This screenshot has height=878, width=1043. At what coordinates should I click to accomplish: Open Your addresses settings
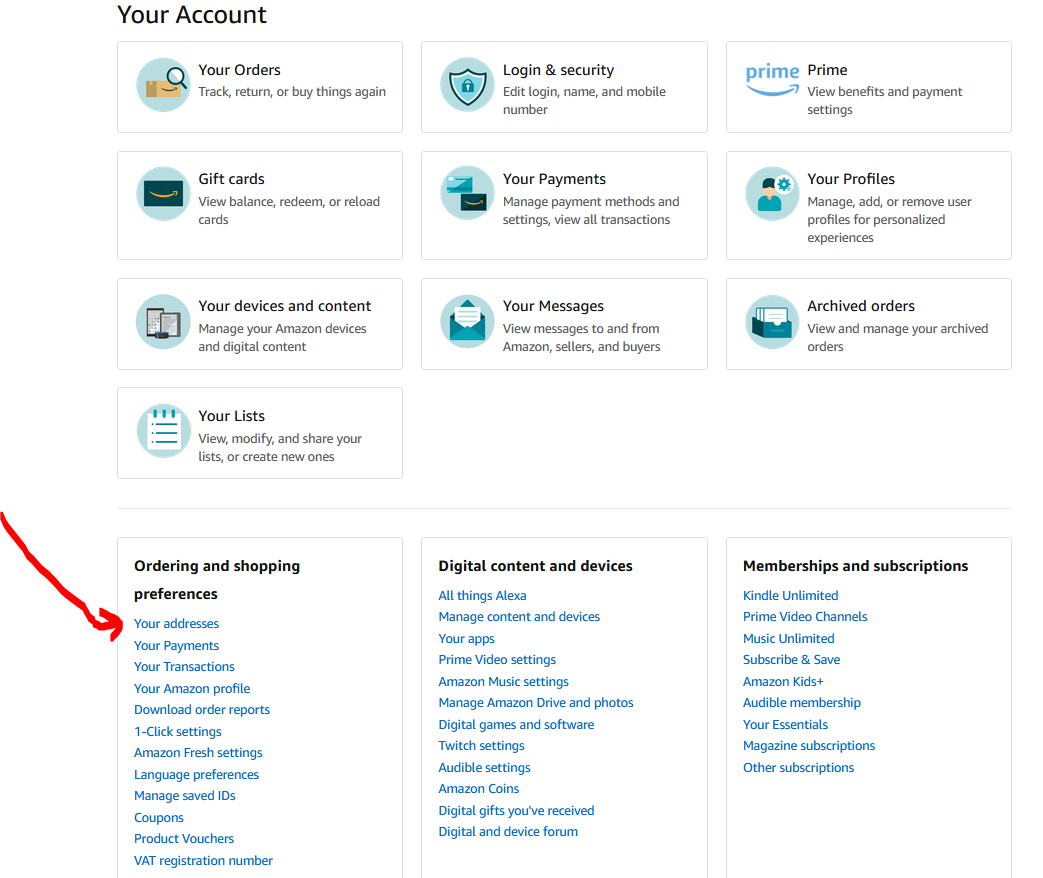coord(176,623)
